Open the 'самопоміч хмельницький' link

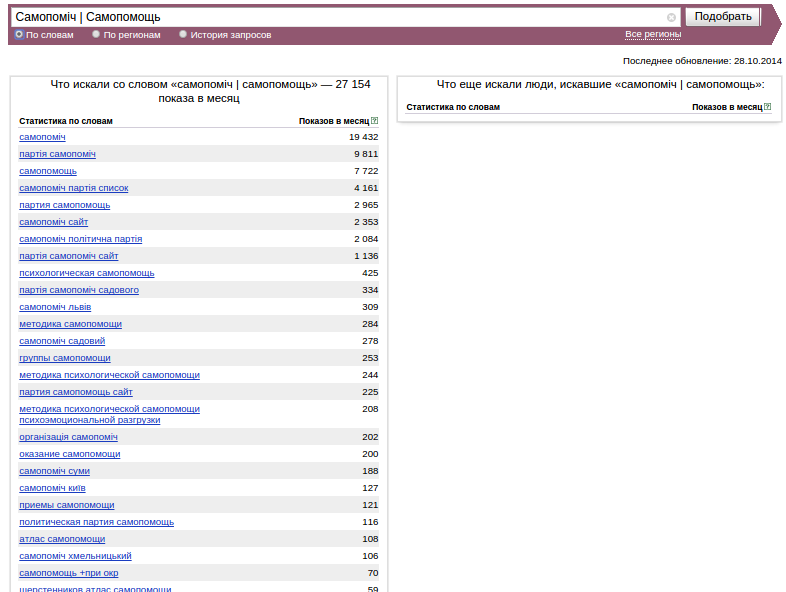[x=75, y=556]
